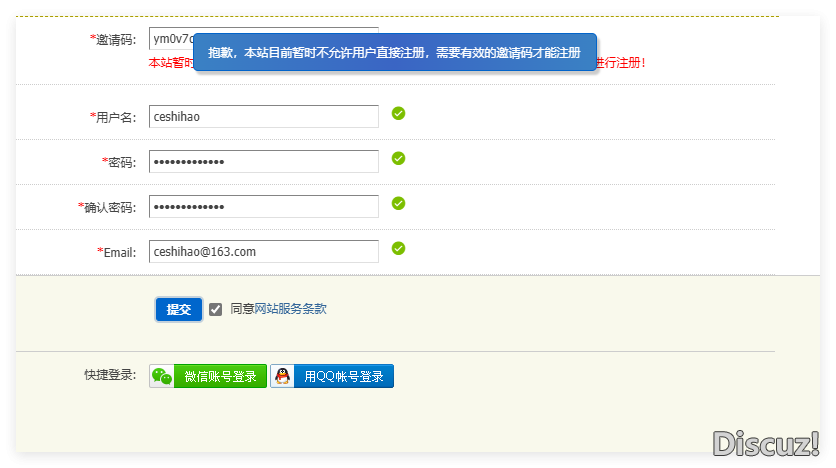Click green checkmark beside Email field
The width and height of the screenshot is (836, 468).
[398, 248]
